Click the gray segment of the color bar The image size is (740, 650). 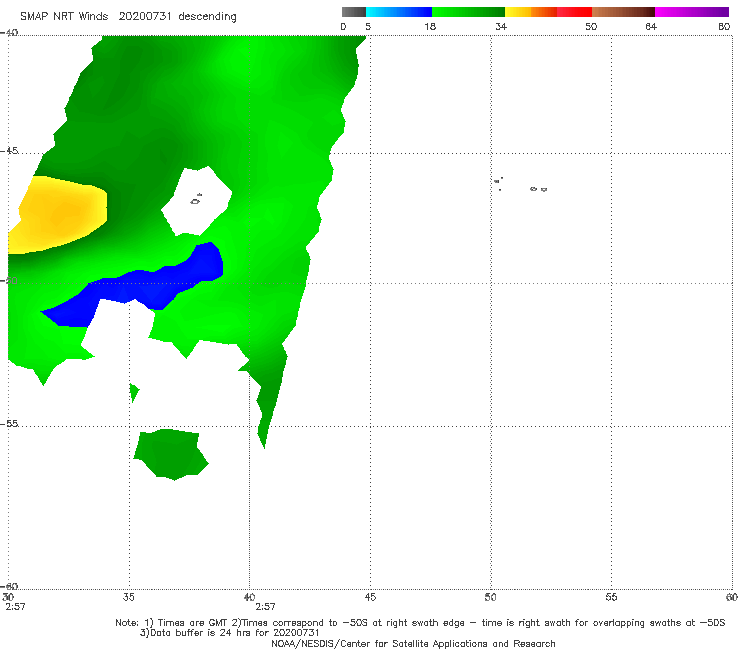click(353, 12)
